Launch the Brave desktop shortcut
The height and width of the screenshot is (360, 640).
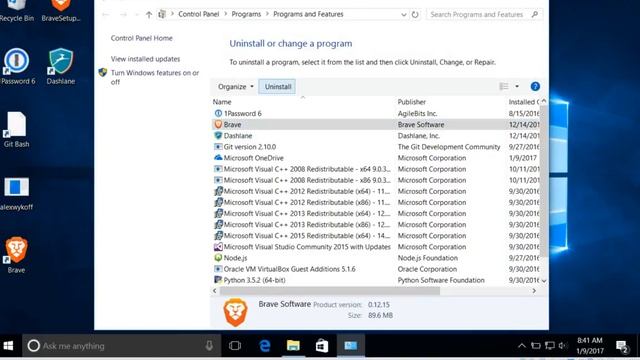[16, 255]
